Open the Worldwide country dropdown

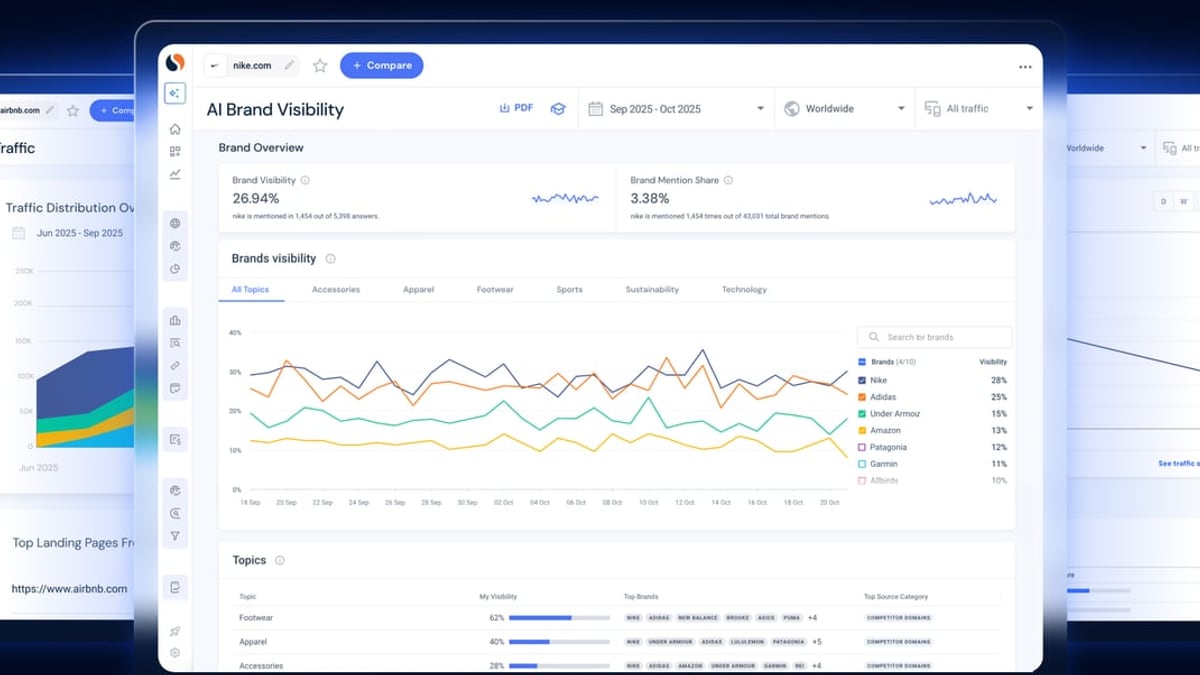[845, 108]
